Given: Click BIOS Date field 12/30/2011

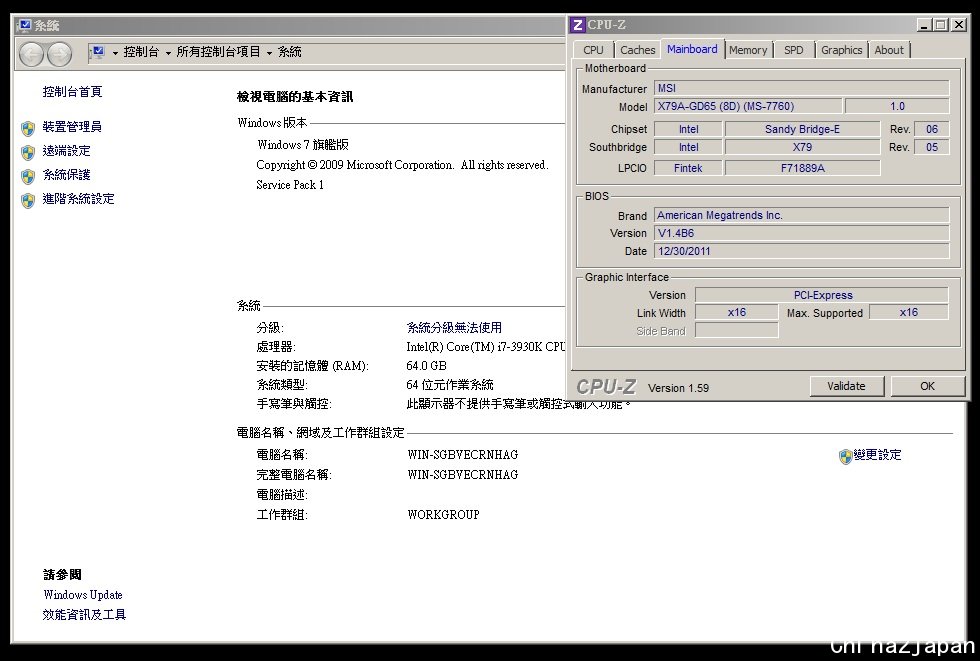Looking at the screenshot, I should [x=801, y=251].
